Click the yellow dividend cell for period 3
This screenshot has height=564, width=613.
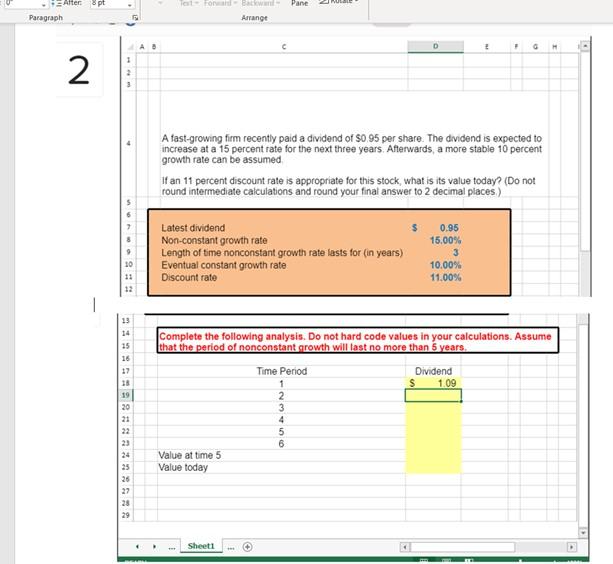(433, 408)
